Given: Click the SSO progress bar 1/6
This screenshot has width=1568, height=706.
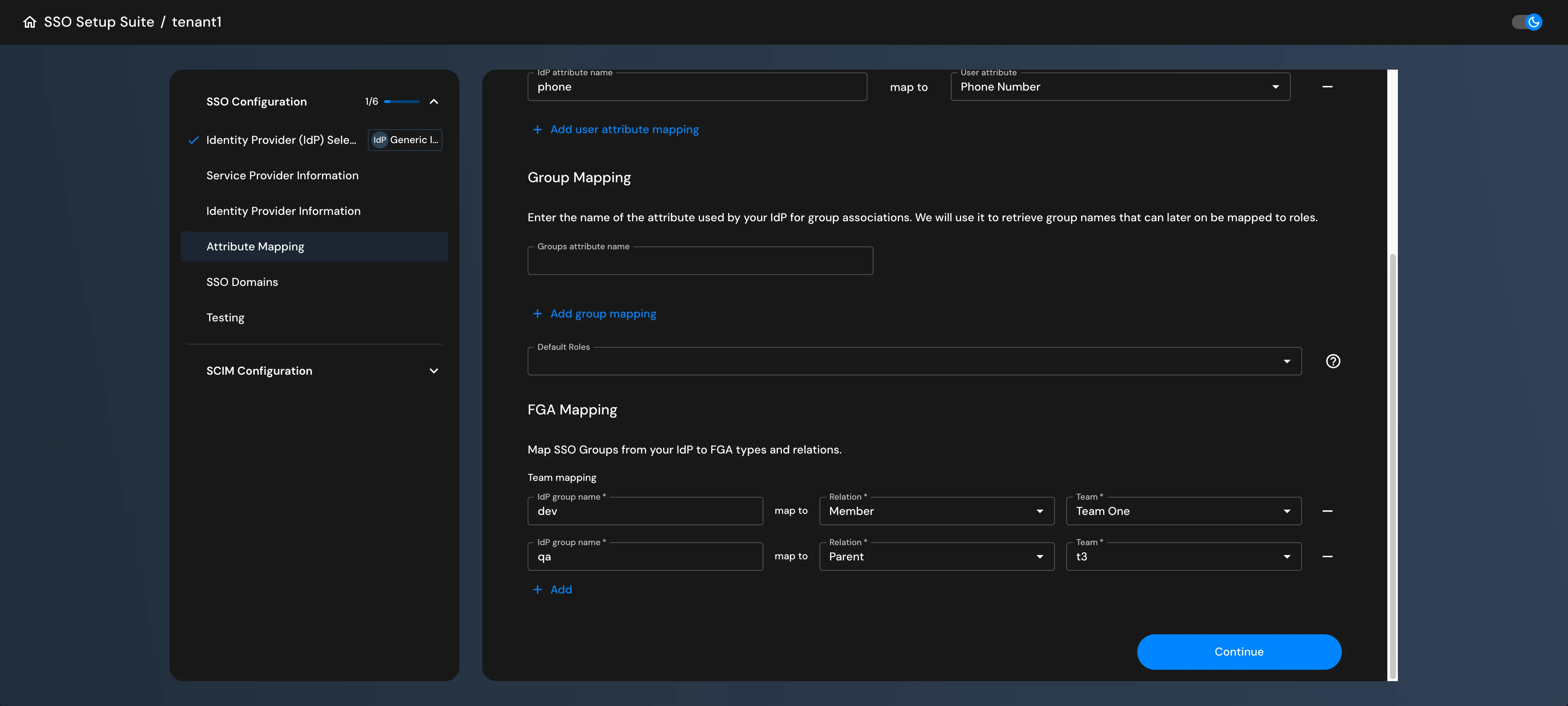Looking at the screenshot, I should click(x=402, y=102).
